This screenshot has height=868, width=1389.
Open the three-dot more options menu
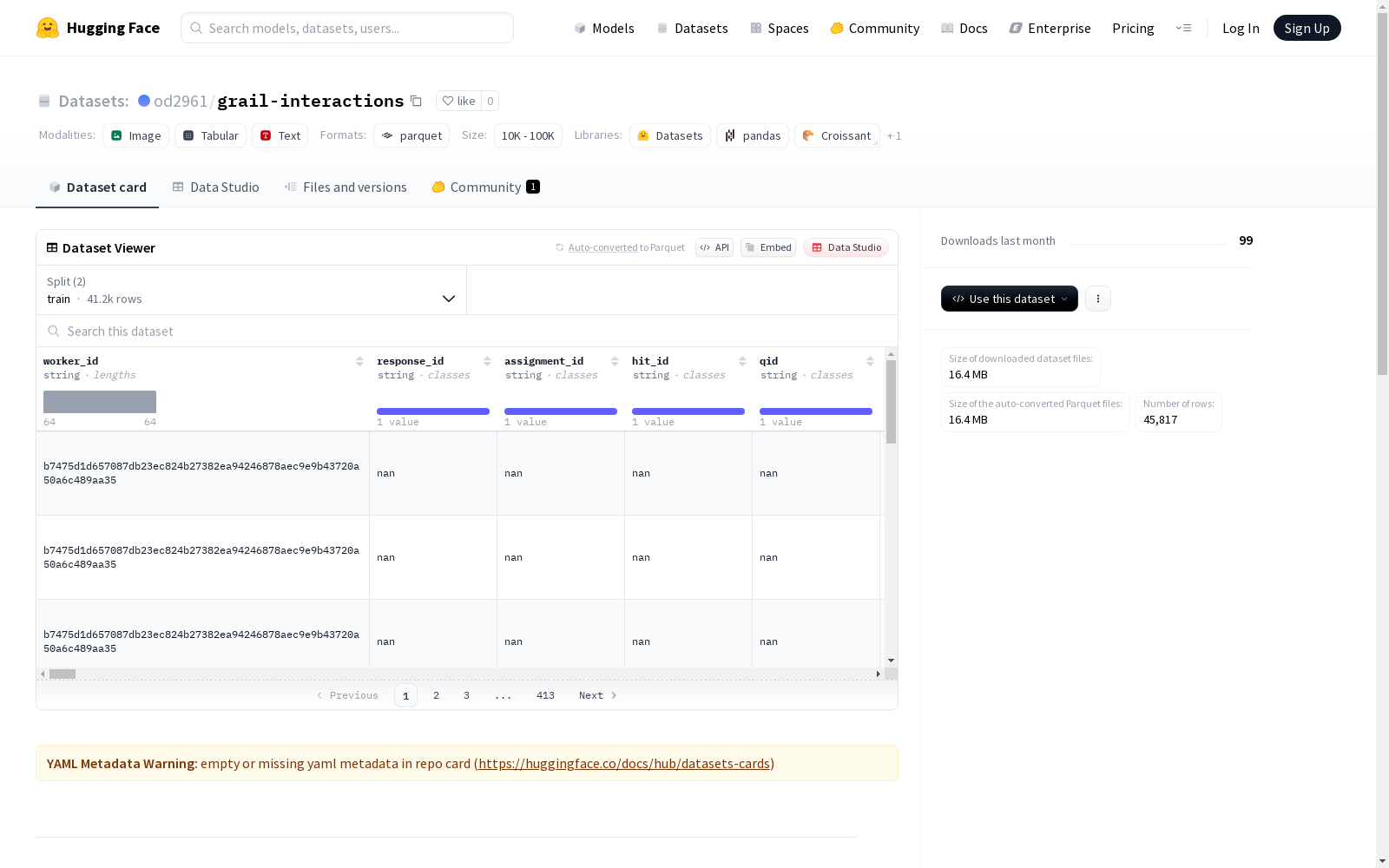1098,299
